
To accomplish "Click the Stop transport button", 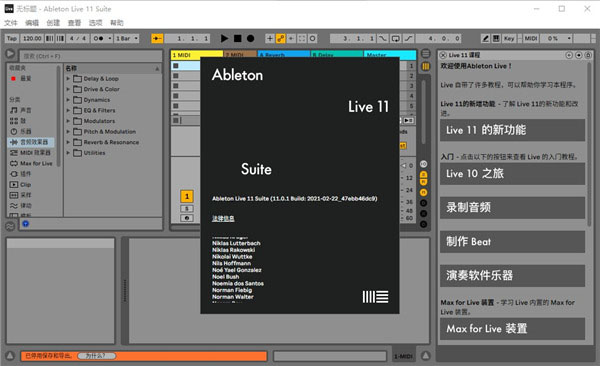I will (238, 38).
